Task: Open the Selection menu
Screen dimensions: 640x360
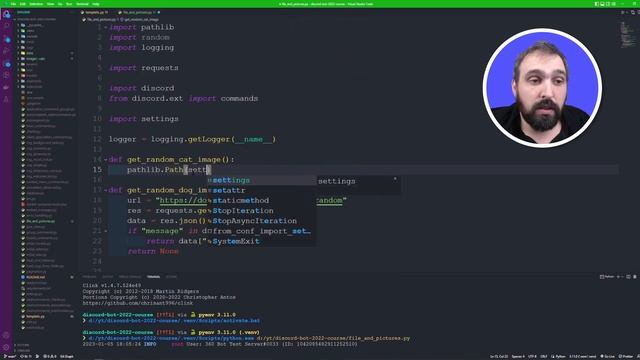Action: [x=36, y=4]
